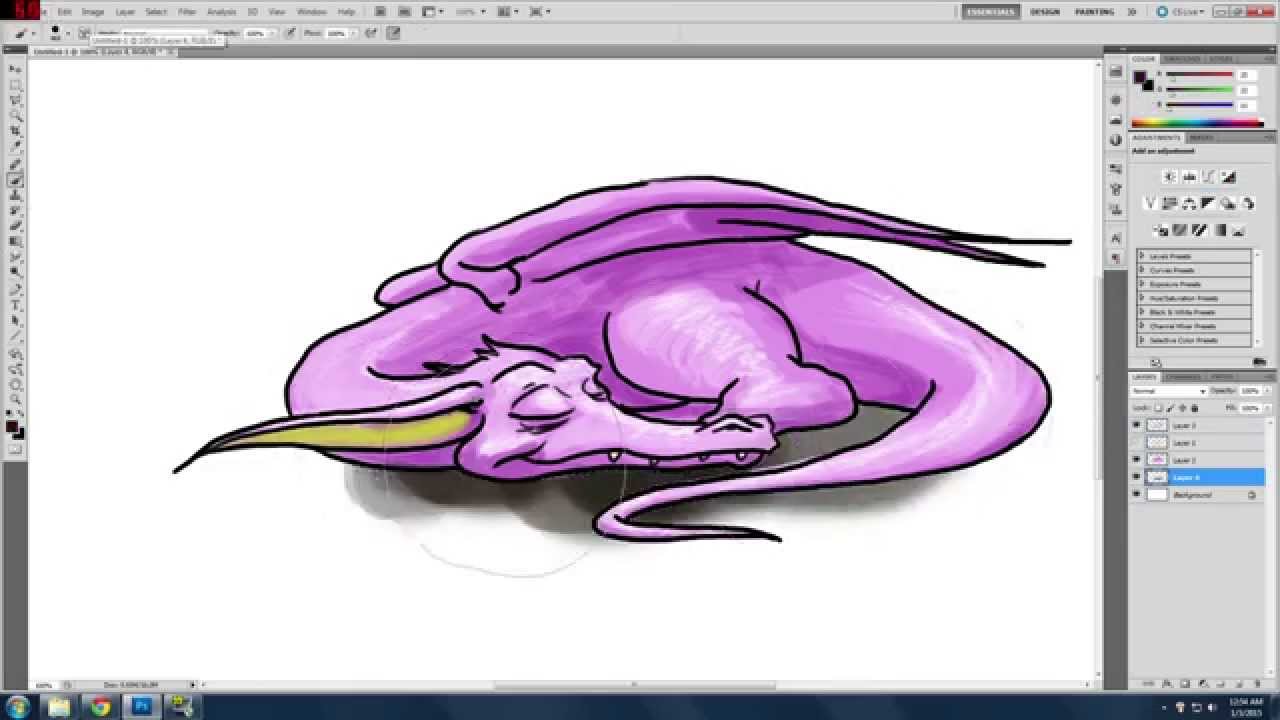1280x720 pixels.
Task: Click the layer Opacity field
Action: (x=1250, y=391)
